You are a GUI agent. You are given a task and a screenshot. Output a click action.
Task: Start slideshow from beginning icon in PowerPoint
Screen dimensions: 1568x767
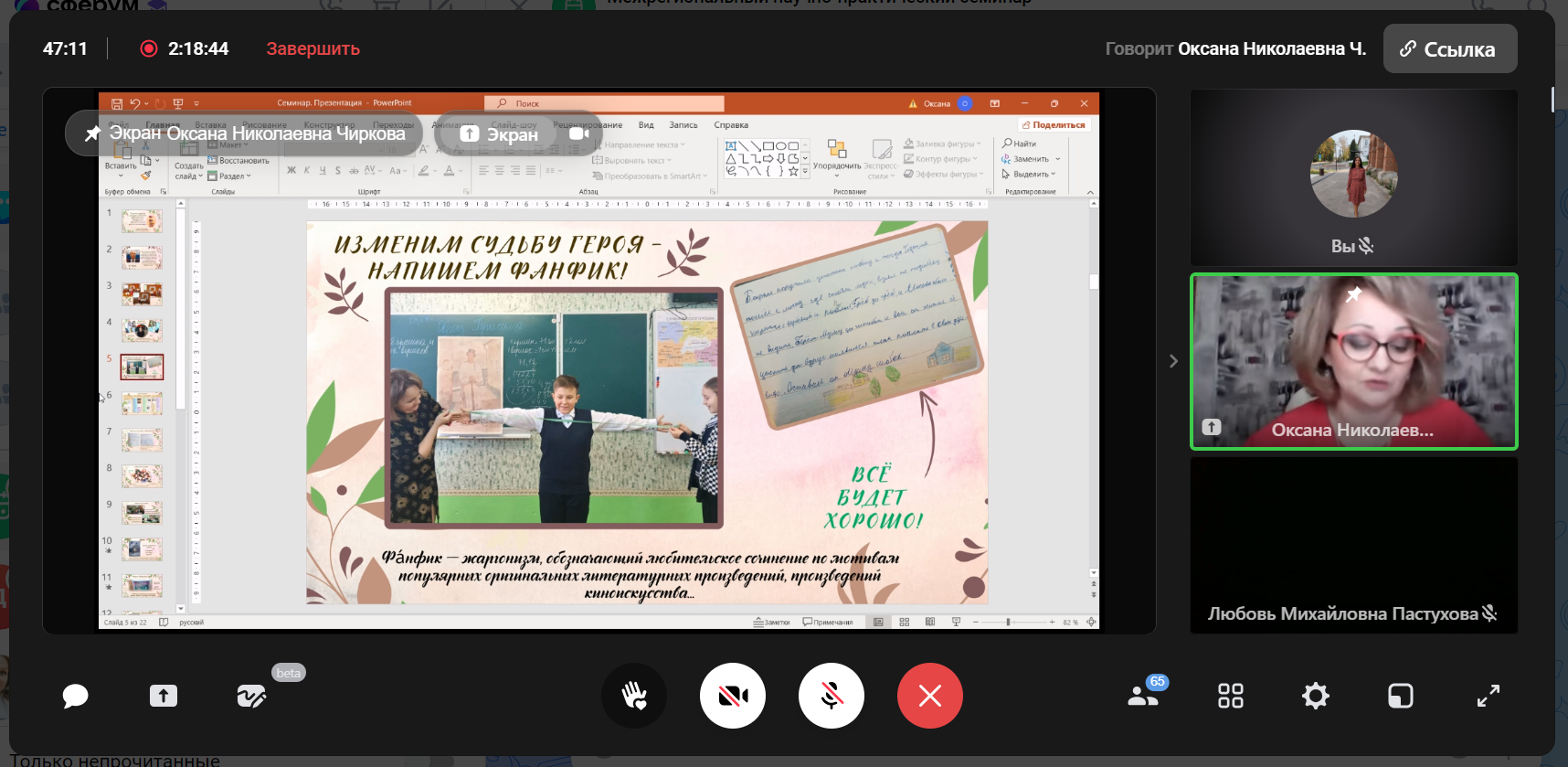(x=178, y=104)
